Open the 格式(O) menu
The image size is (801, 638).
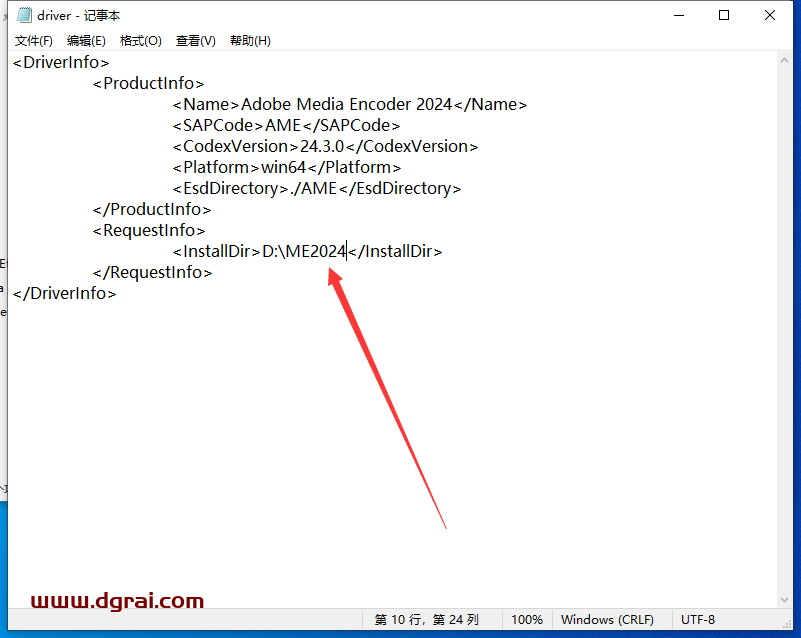tap(140, 41)
